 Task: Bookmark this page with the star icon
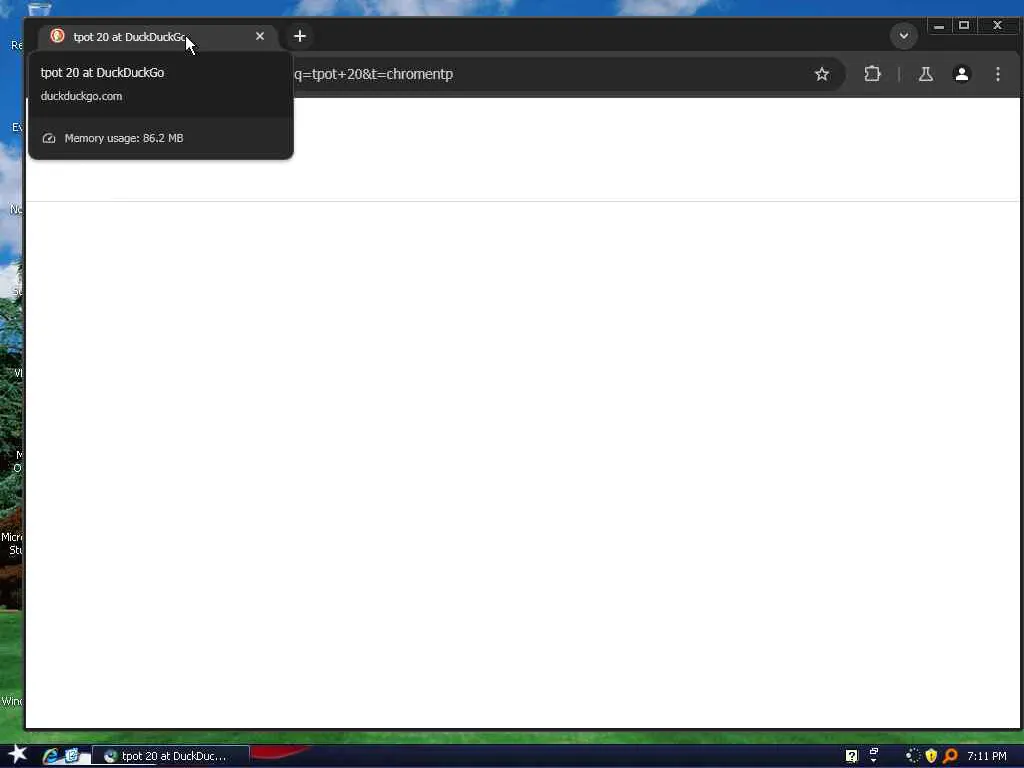(x=822, y=74)
